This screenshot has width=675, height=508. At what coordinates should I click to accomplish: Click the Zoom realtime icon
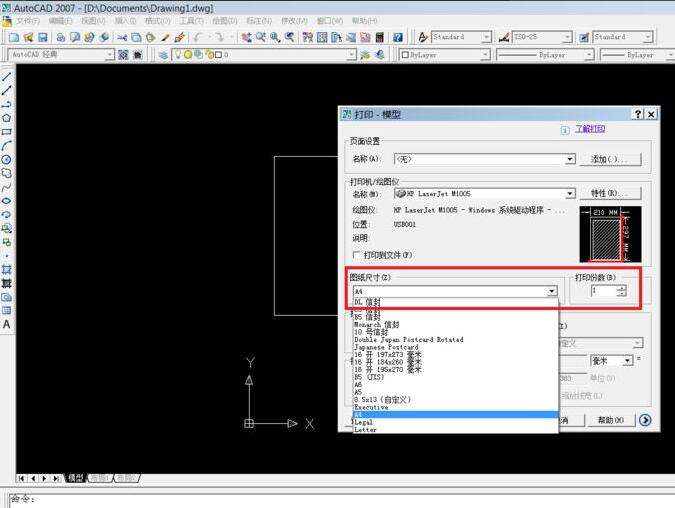point(260,37)
